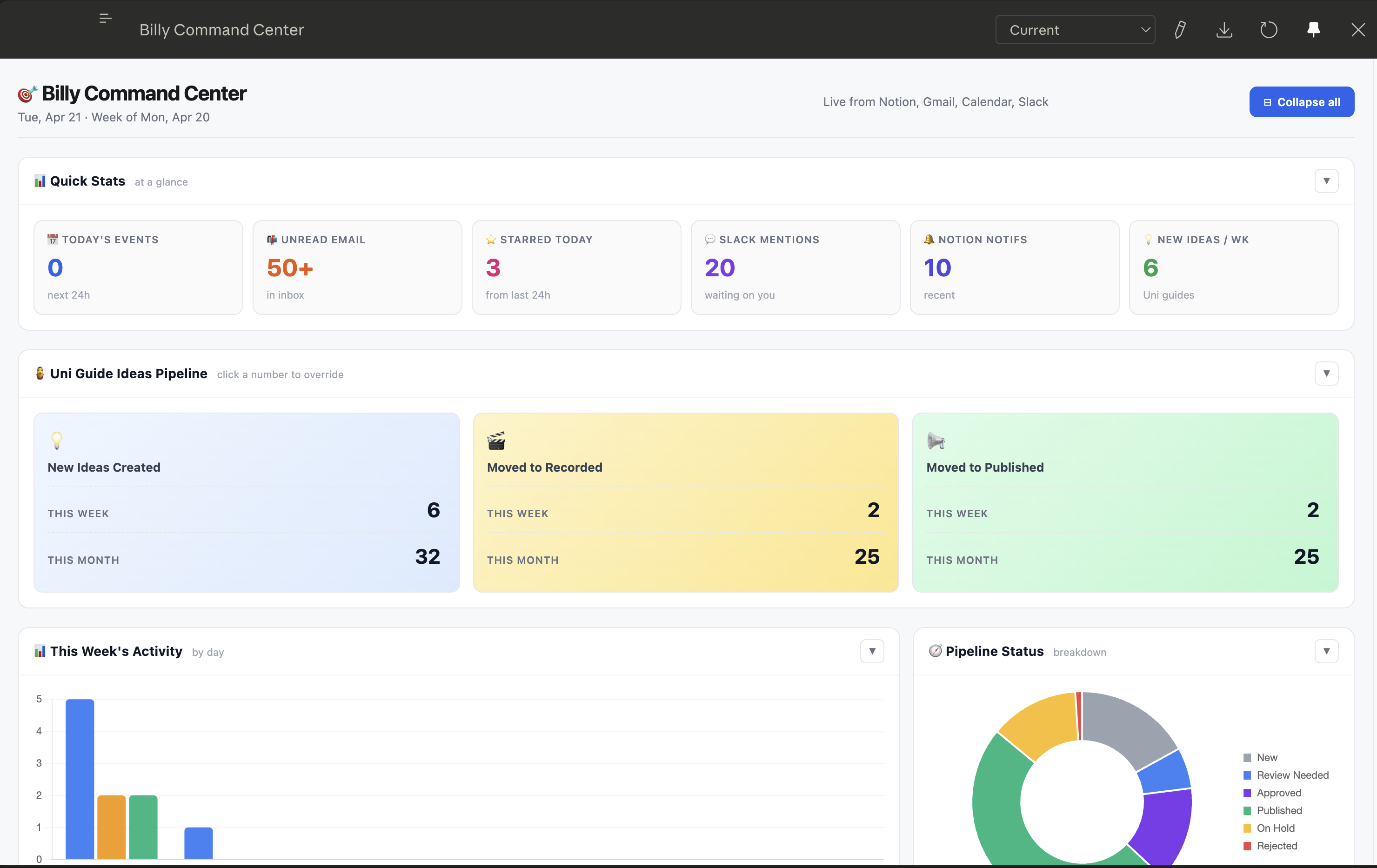The width and height of the screenshot is (1377, 868).
Task: Click the short blue bar in activity chart
Action: 199,843
